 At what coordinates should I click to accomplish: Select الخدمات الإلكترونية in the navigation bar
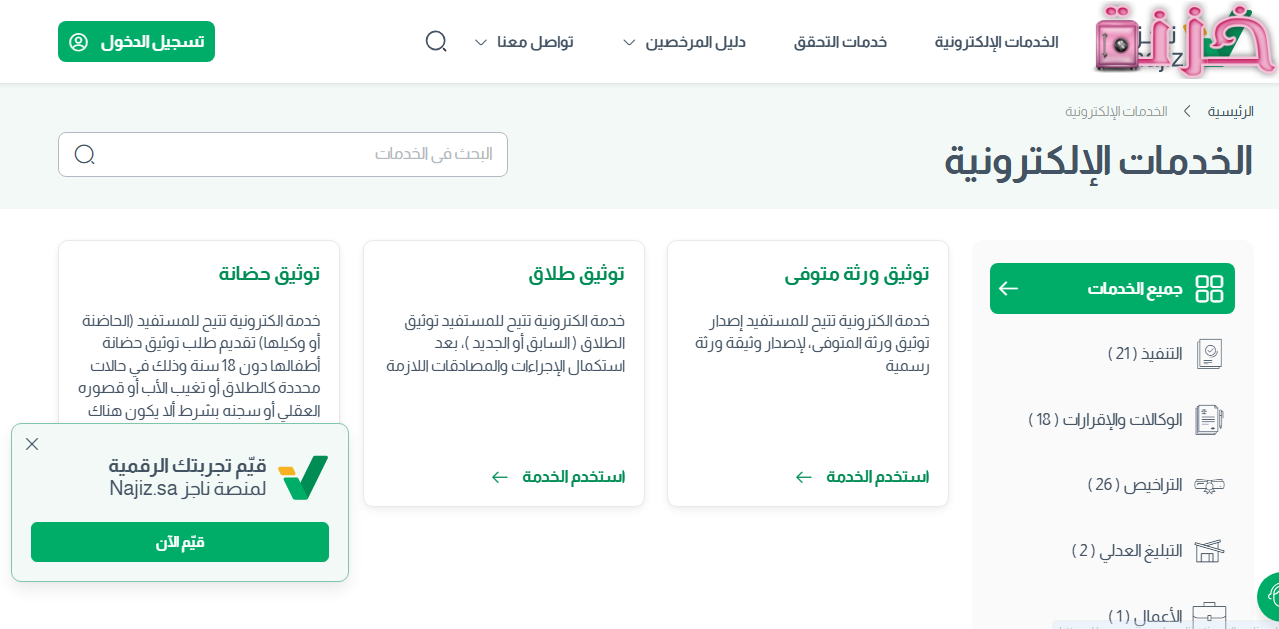[996, 41]
